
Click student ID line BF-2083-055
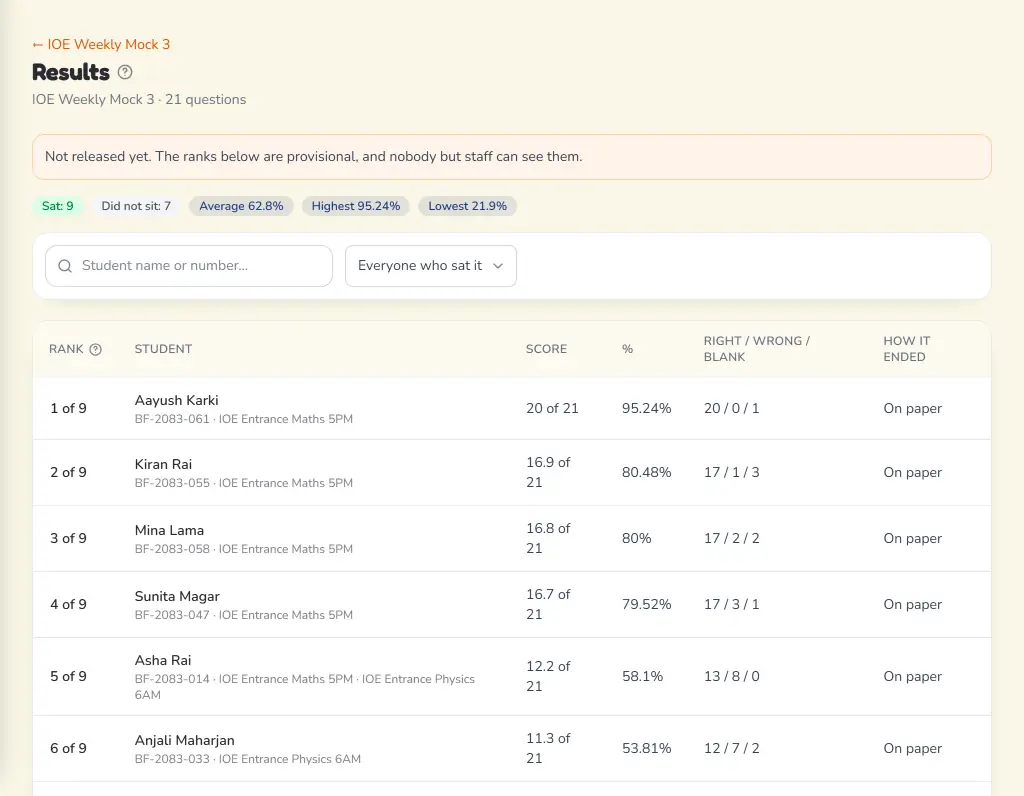tap(244, 483)
